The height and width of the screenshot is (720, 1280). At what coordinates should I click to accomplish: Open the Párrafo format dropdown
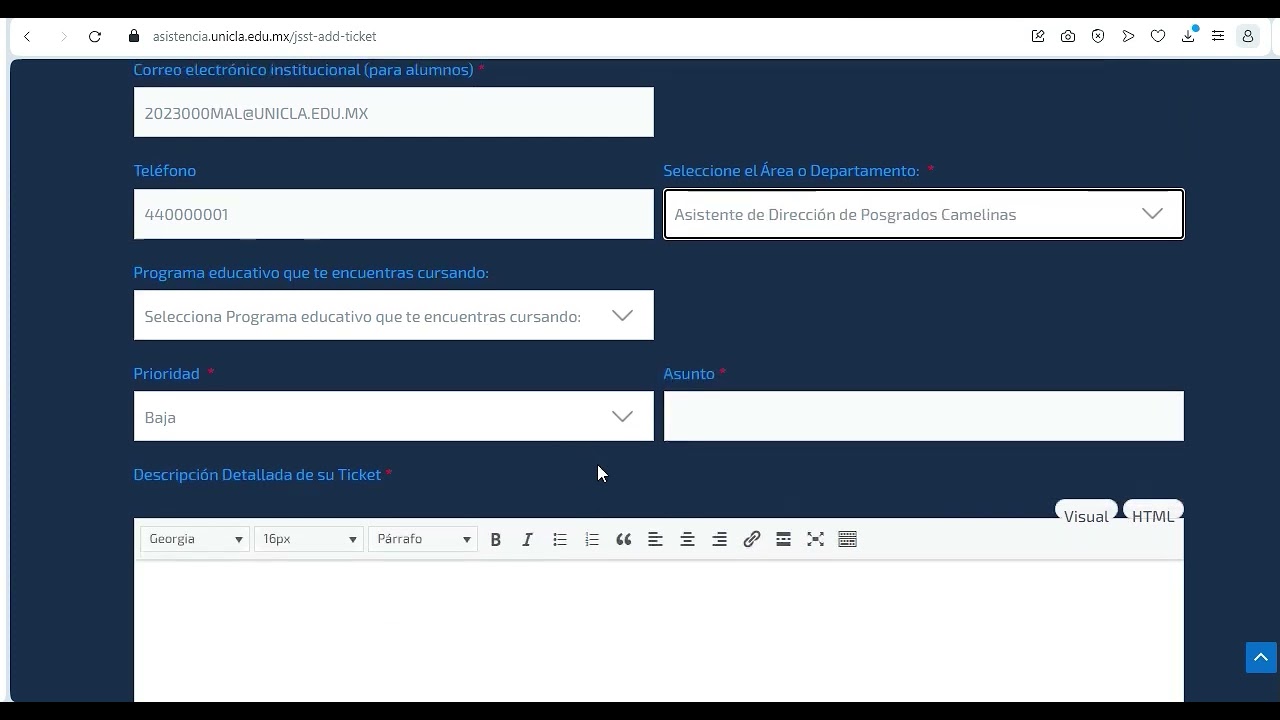[423, 539]
